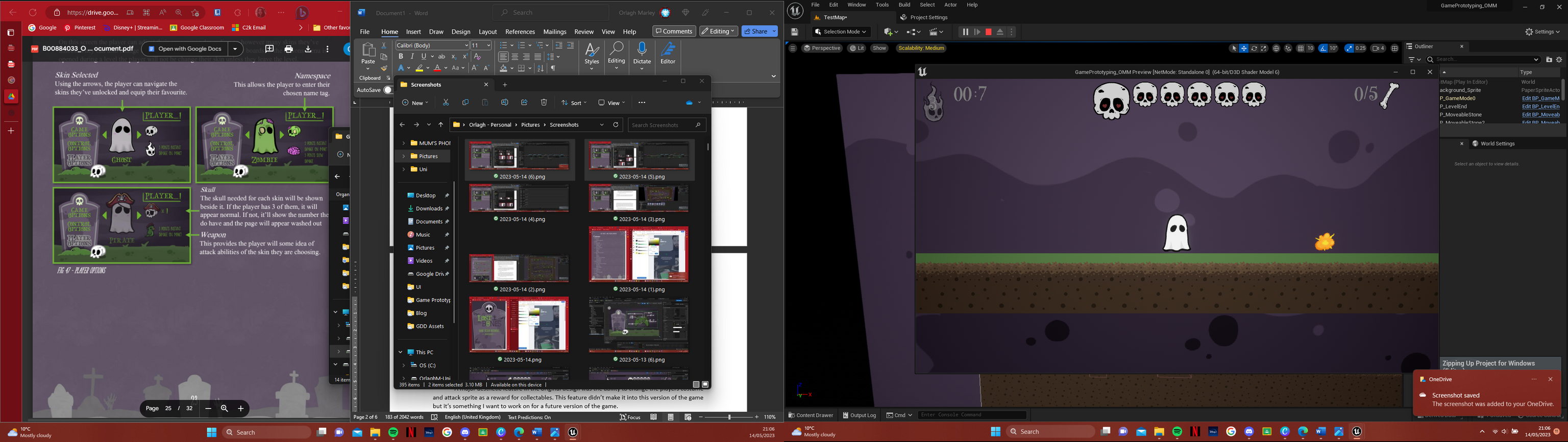Image resolution: width=1568 pixels, height=442 pixels.
Task: Select the scale transform tool in Unreal viewport
Action: point(1264,48)
